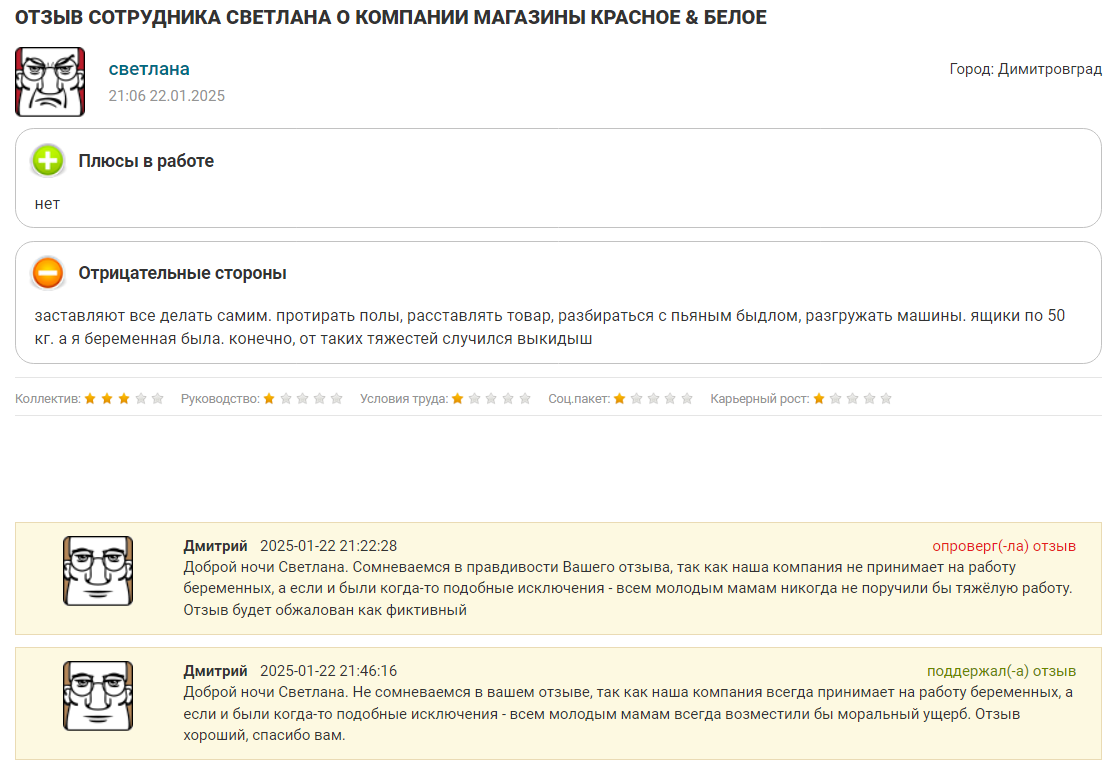The height and width of the screenshot is (771, 1111).
Task: Click the comment timestamp 2025-01-22 21:46:16
Action: (329, 670)
